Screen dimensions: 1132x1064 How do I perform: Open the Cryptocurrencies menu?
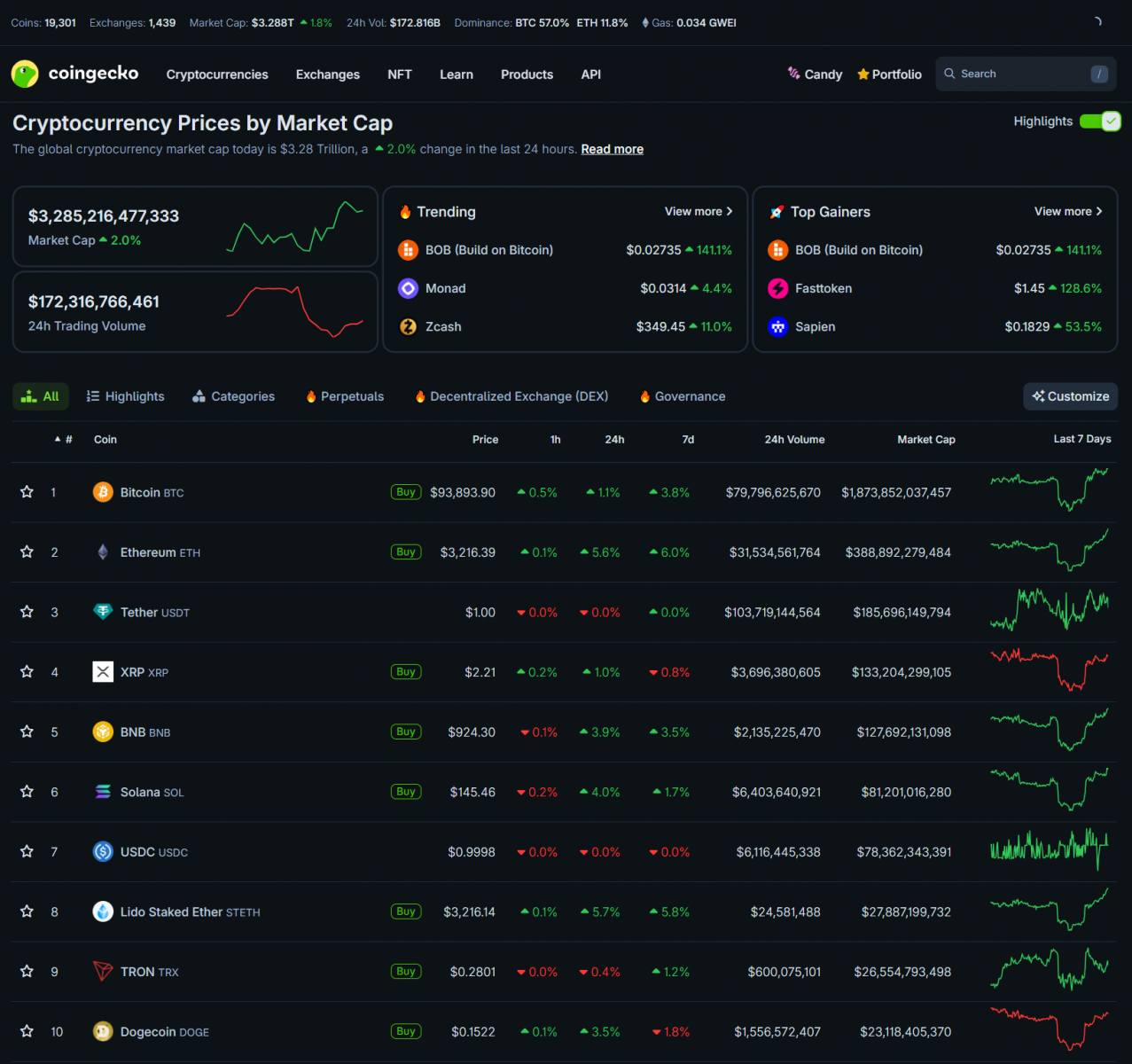pyautogui.click(x=217, y=74)
